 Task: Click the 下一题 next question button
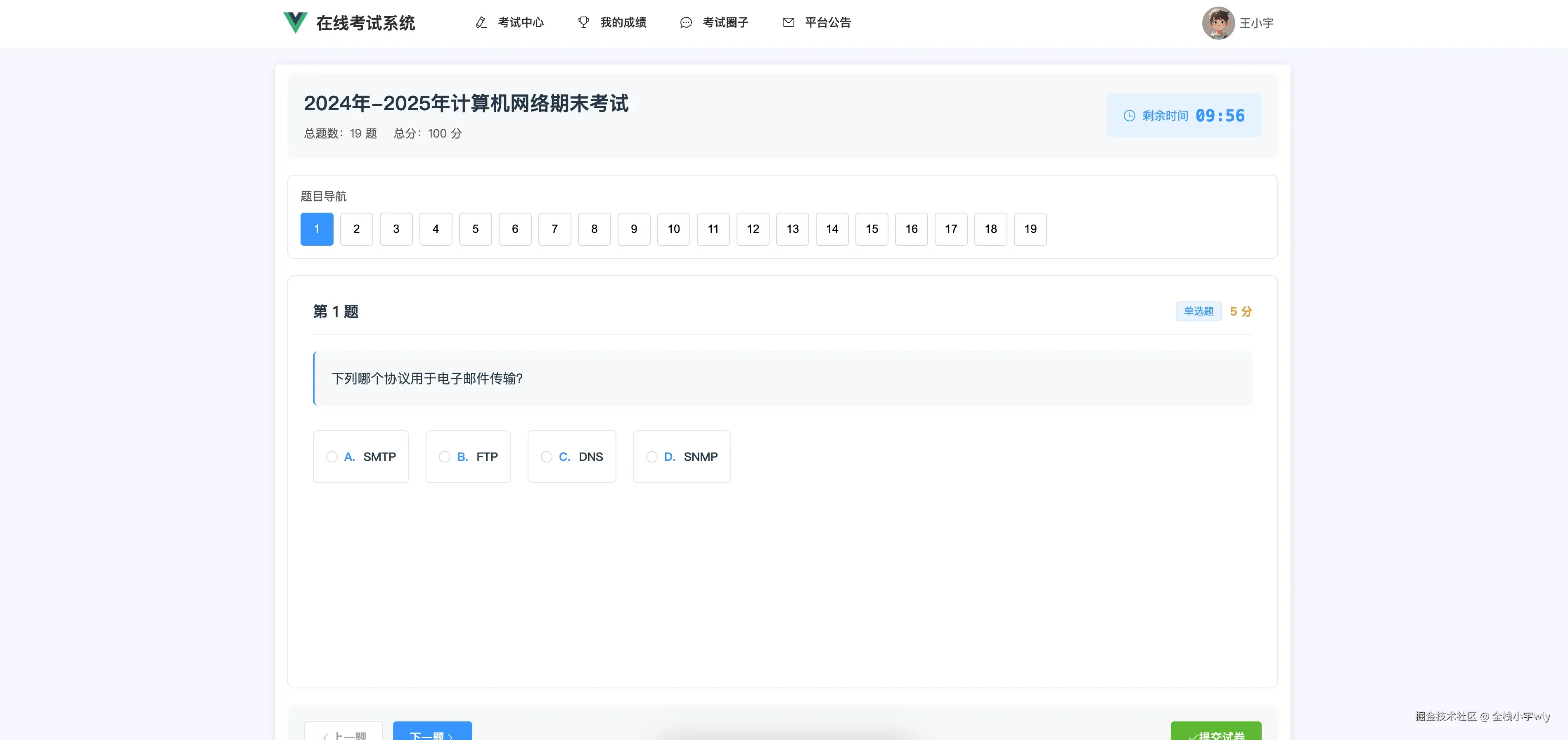pos(432,733)
